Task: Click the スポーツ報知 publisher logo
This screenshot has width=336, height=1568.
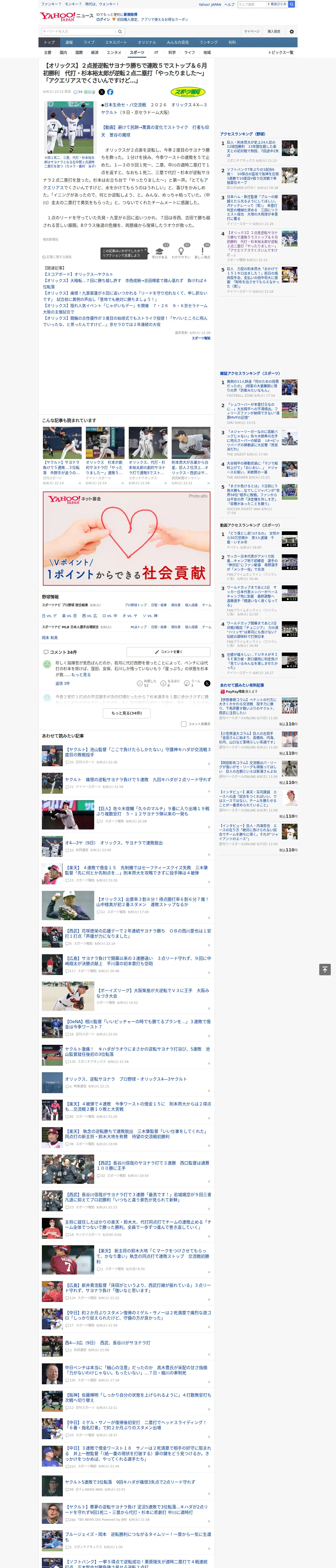Action: coord(188,93)
